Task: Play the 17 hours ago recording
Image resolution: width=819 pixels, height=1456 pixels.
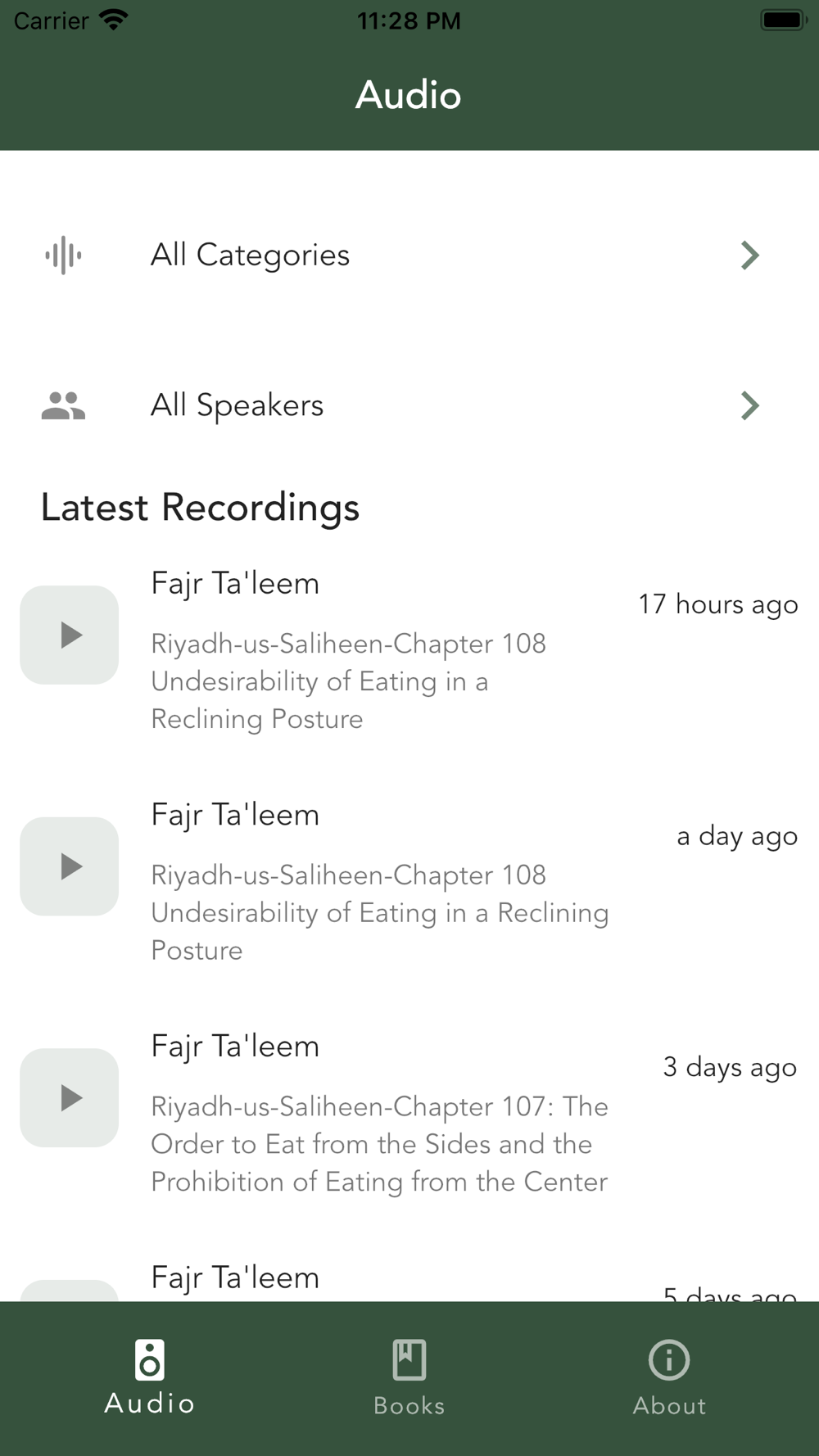Action: coord(70,635)
